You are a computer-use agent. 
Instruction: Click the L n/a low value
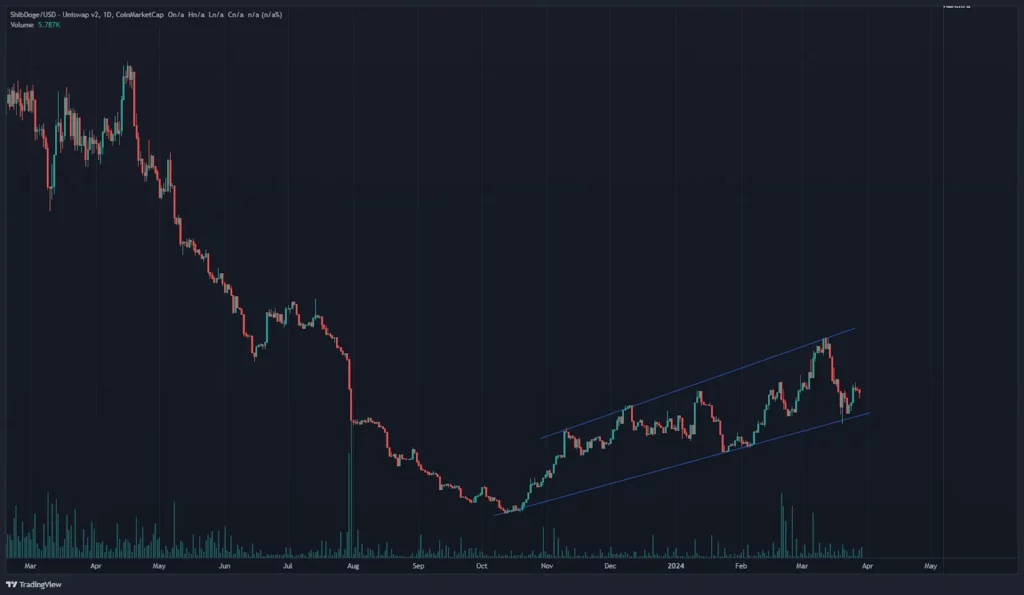[216, 14]
